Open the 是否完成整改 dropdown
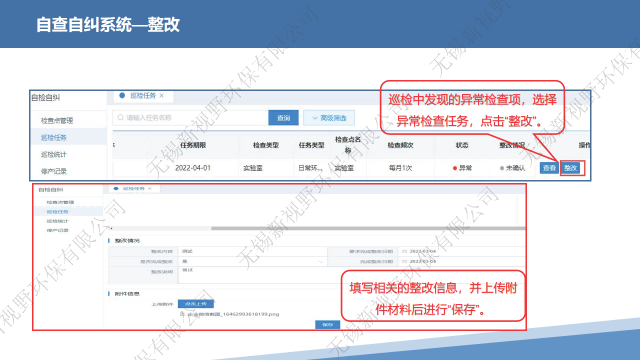Viewport: 640px width, 360px height. tap(253, 262)
